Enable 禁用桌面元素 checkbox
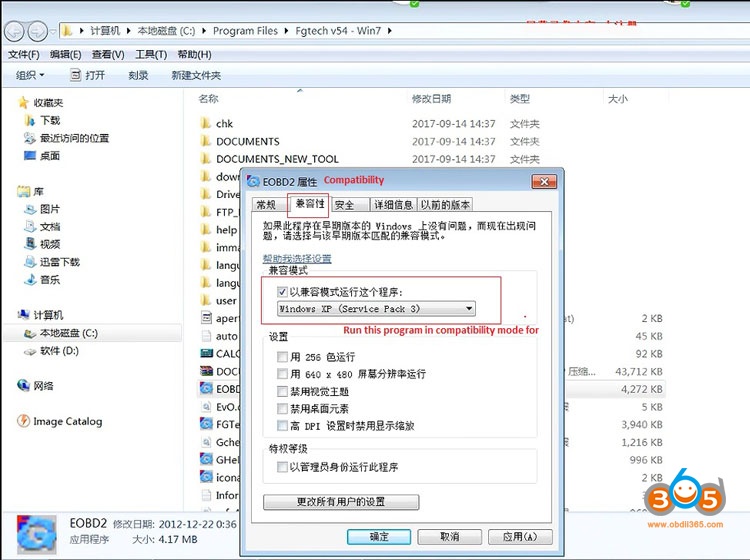Screen dimensions: 750x560 [x=282, y=409]
